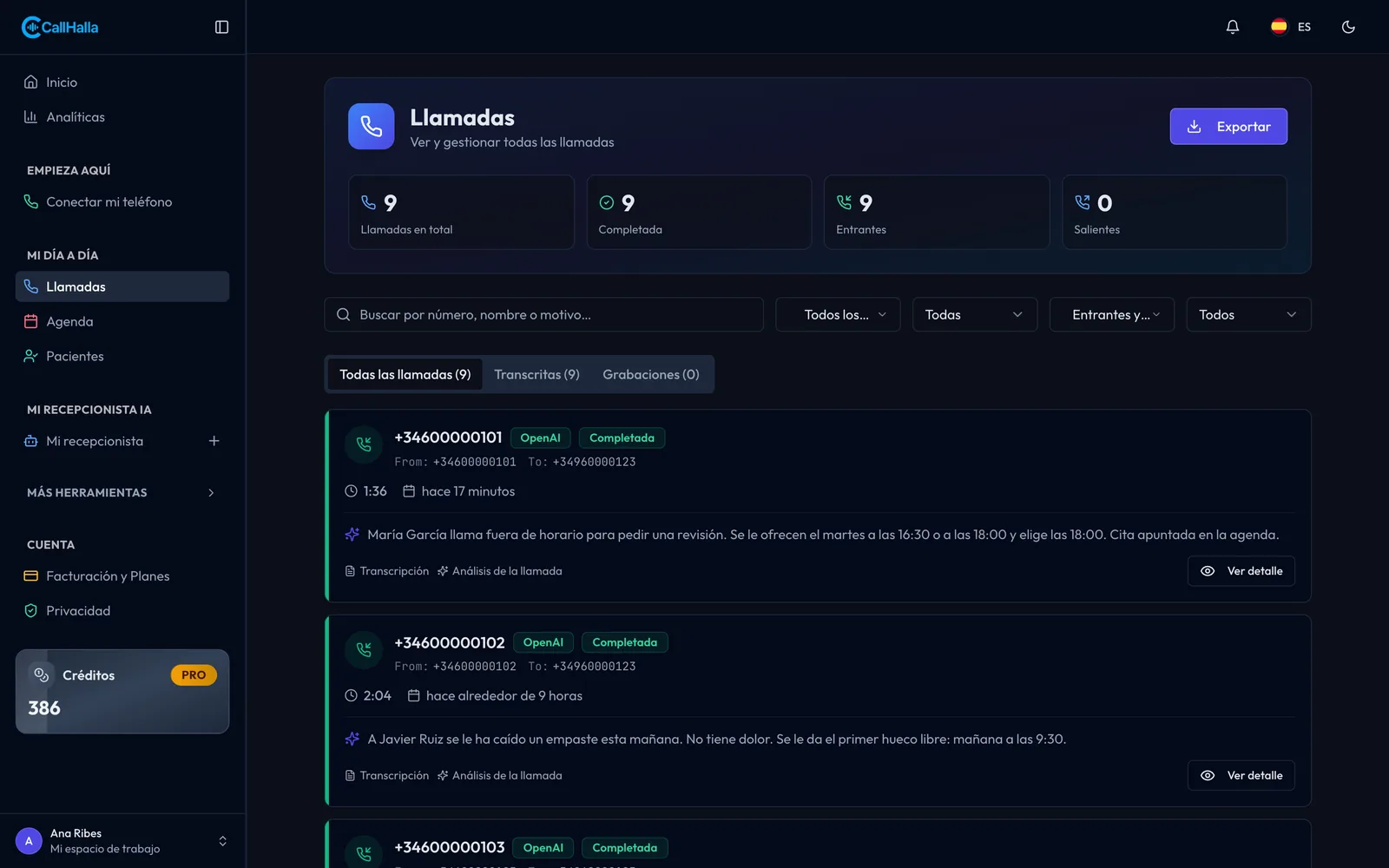This screenshot has width=1389, height=868.
Task: Click the Llamadas en total stat card
Action: pos(462,213)
